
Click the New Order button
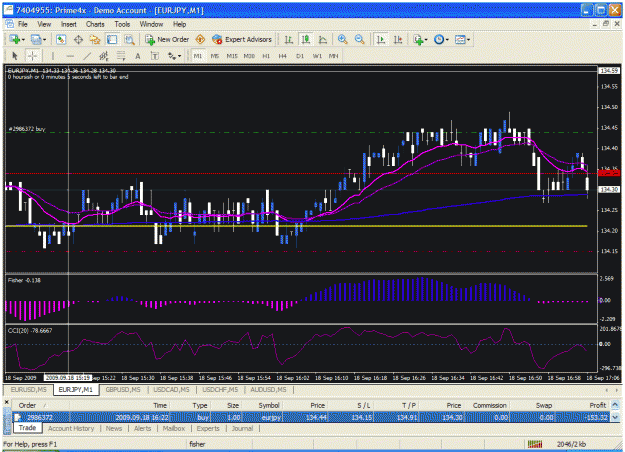pos(167,39)
